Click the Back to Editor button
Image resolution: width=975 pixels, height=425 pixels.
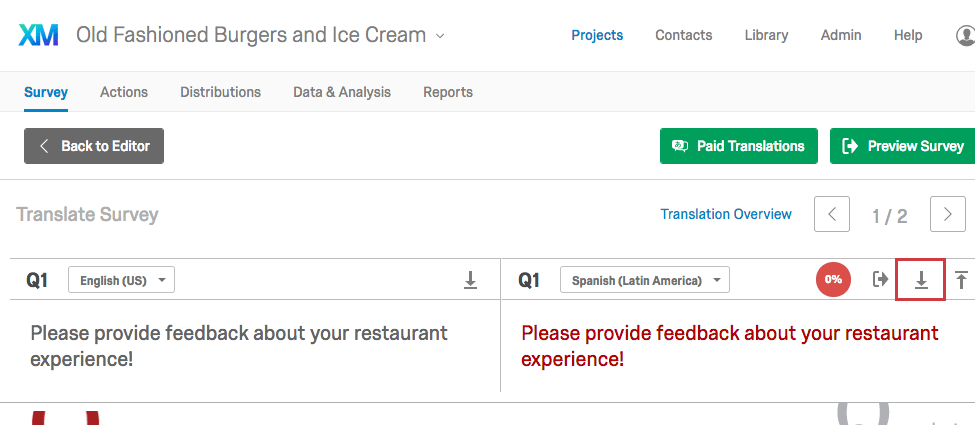(94, 146)
